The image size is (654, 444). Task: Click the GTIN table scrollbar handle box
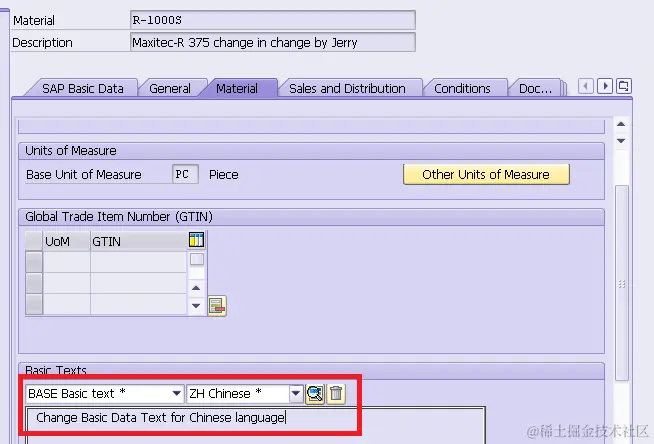[x=197, y=259]
